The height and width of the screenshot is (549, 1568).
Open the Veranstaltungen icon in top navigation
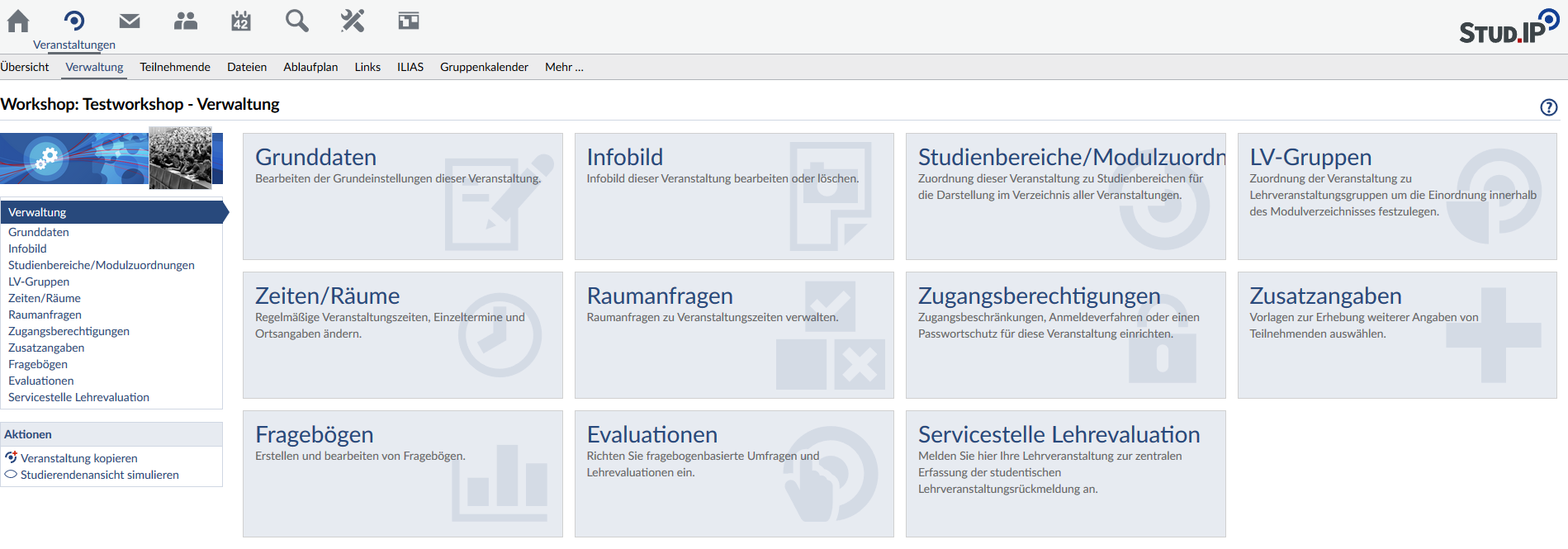pyautogui.click(x=74, y=21)
